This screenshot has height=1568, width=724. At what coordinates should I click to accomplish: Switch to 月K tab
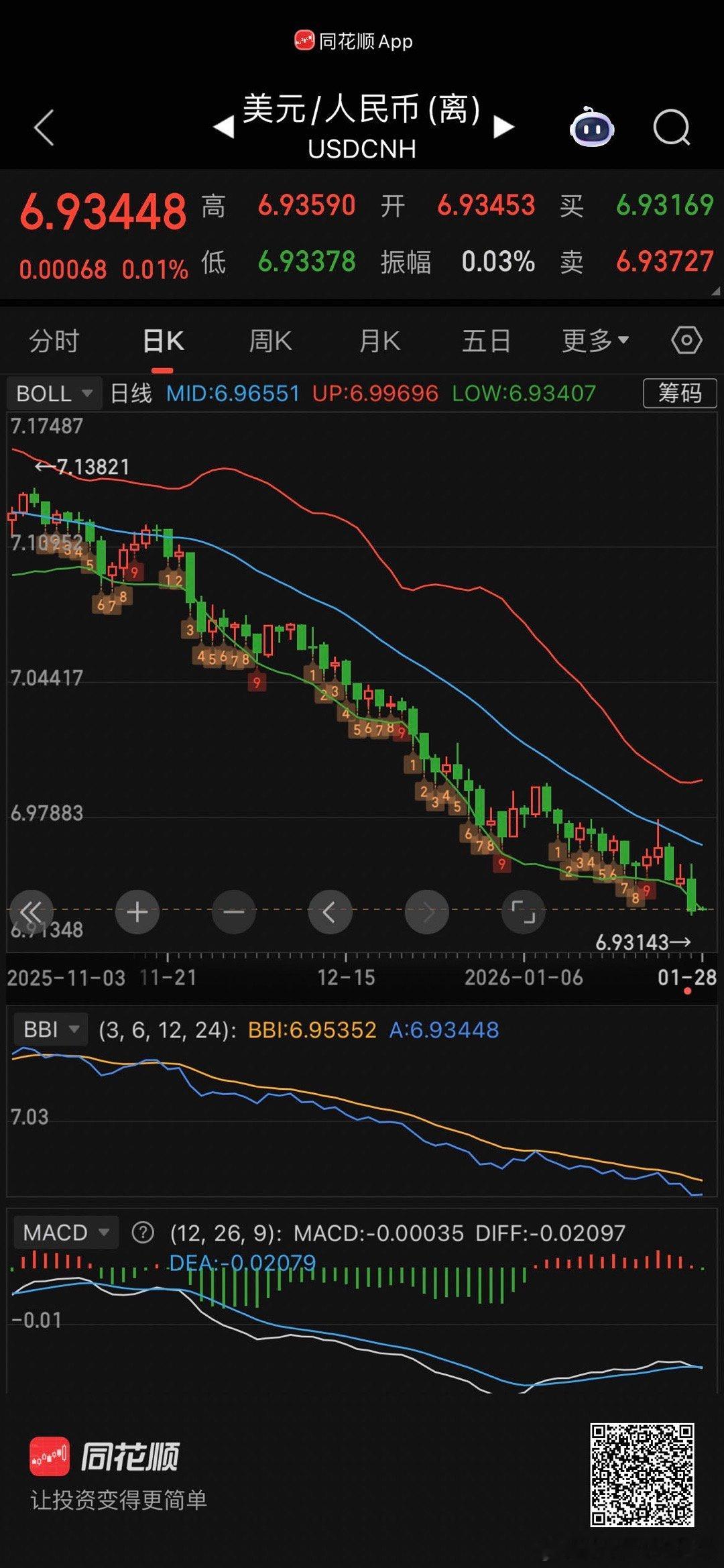[x=379, y=341]
